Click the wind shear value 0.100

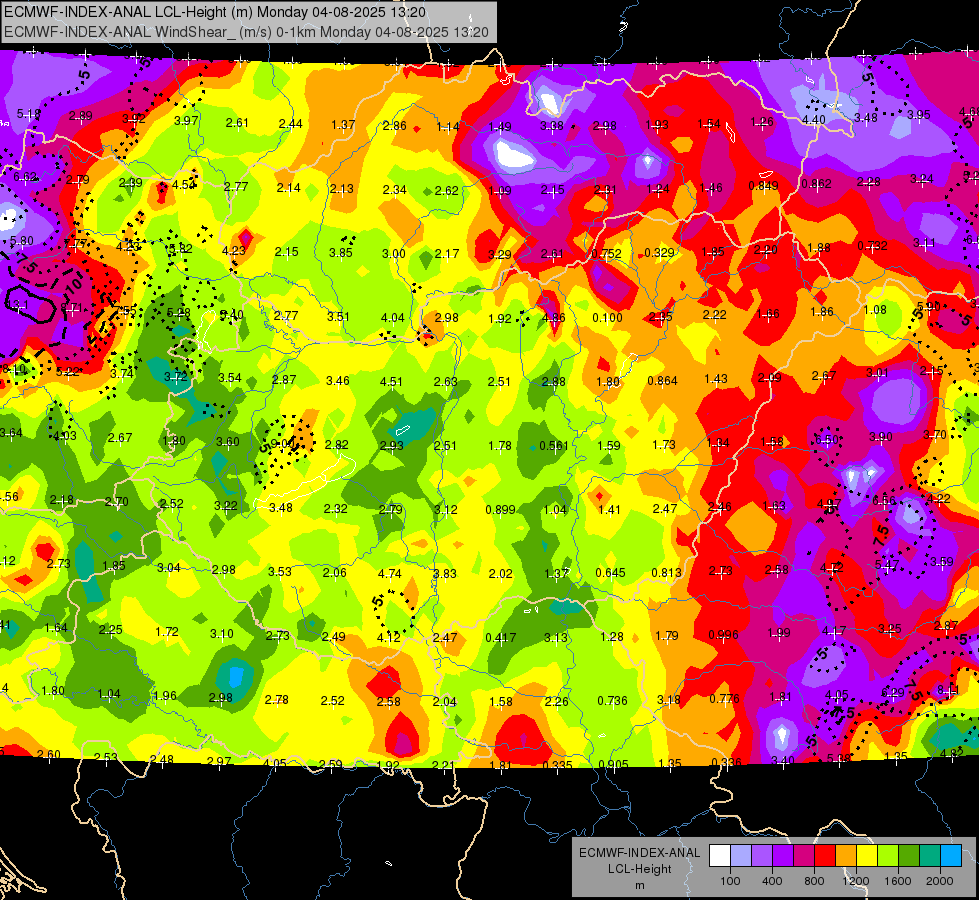pos(608,318)
